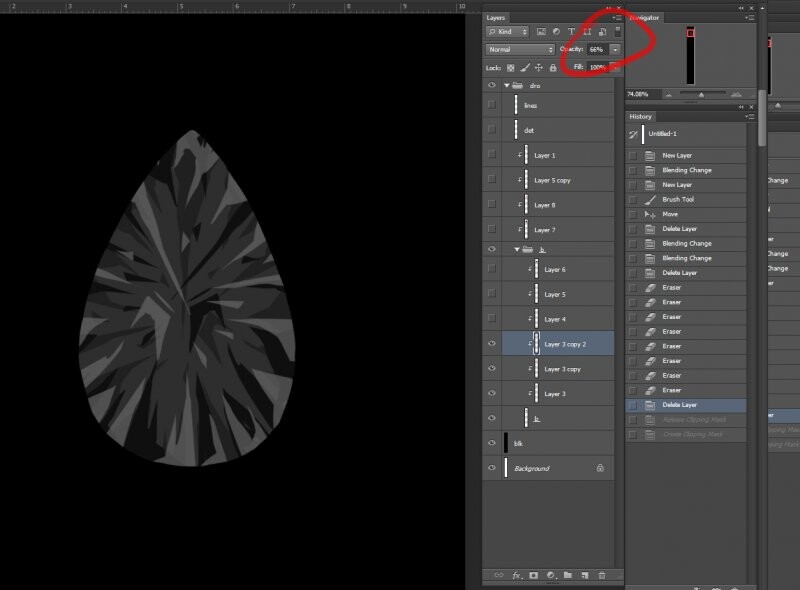
Task: Filter layers by type layers (T icon)
Action: (571, 32)
